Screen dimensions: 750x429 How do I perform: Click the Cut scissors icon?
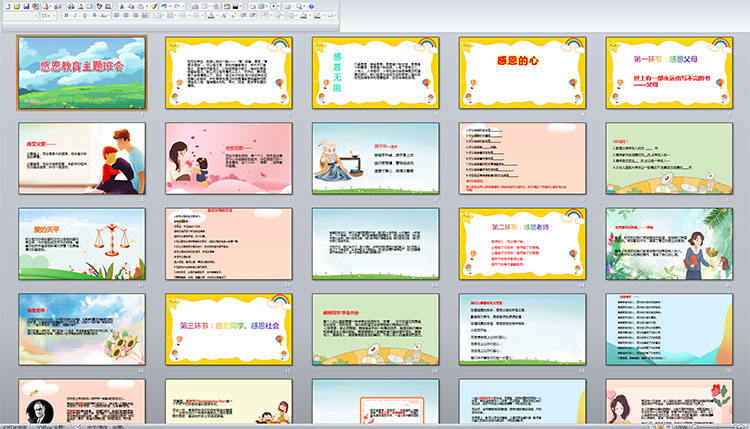[x=121, y=7]
